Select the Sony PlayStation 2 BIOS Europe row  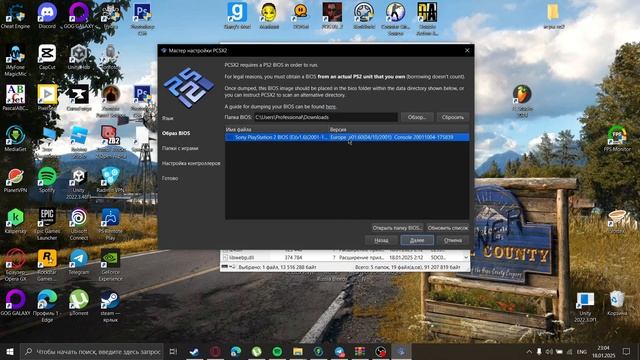347,138
